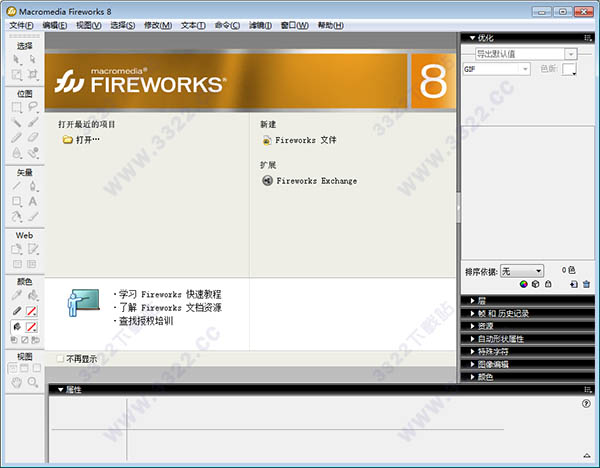Open the 滤镜(I) menu
The height and width of the screenshot is (468, 600).
tap(260, 25)
